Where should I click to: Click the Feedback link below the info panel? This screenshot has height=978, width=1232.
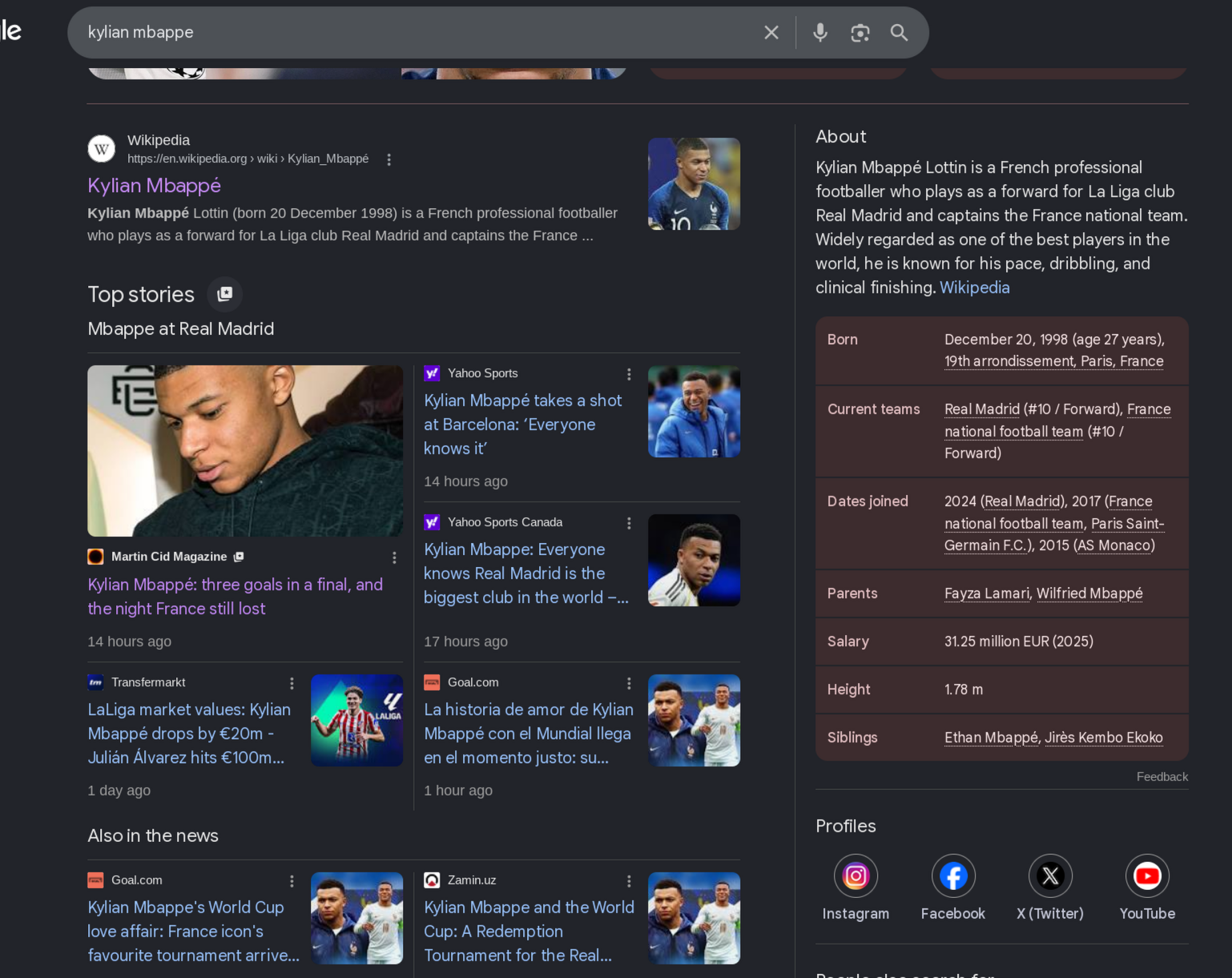coord(1162,777)
